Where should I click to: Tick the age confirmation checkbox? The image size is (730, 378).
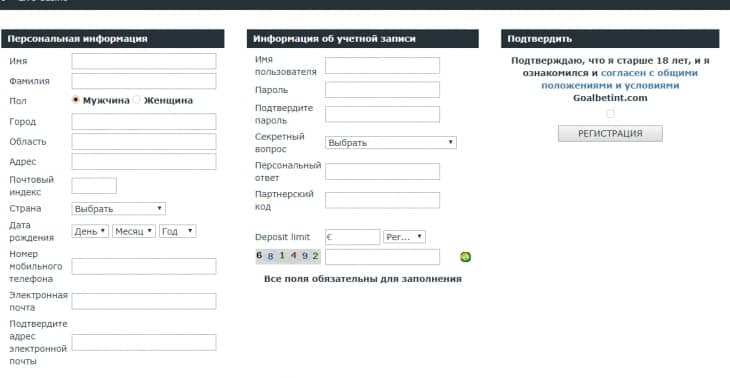click(x=610, y=114)
